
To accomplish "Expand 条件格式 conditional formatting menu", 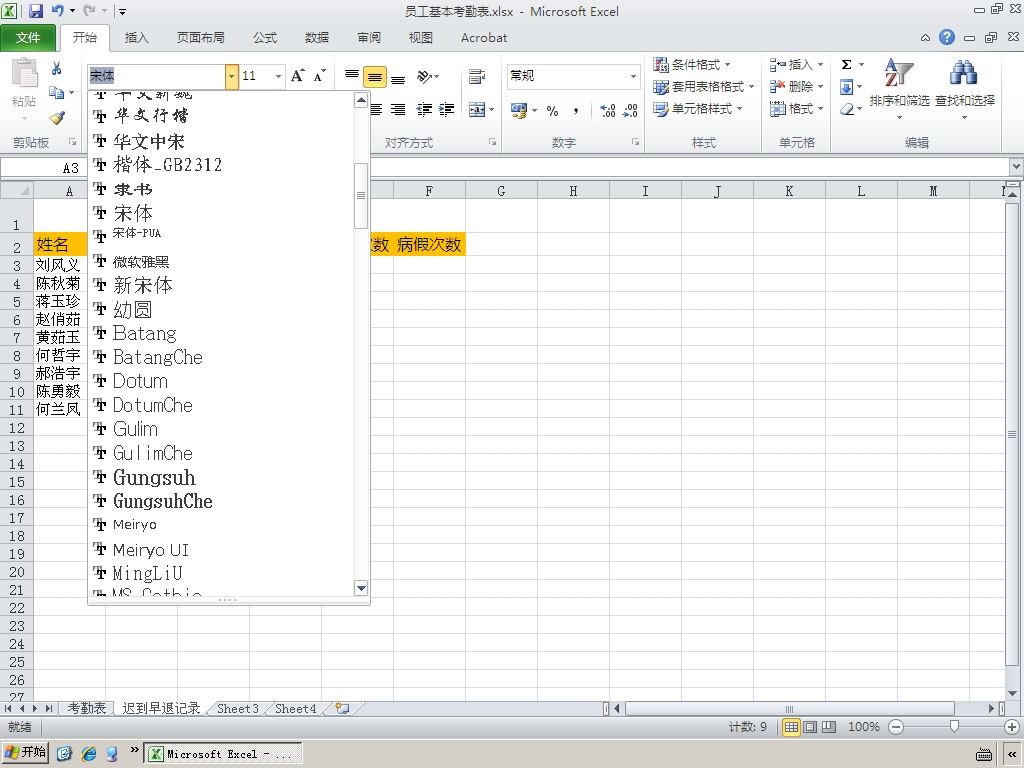I will [692, 65].
